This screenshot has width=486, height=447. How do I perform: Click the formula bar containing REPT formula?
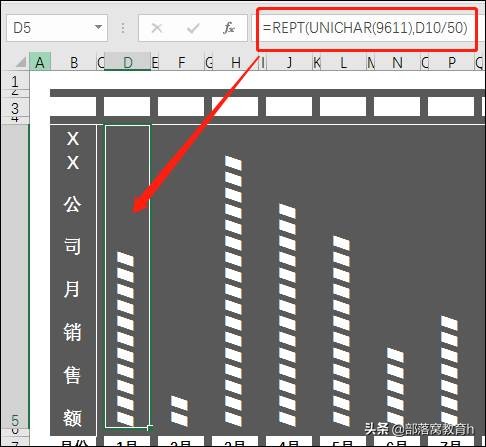click(367, 29)
